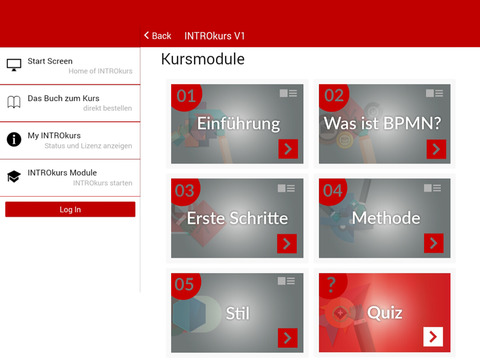The image size is (480, 360).
Task: Click the graduation cap icon for INTROkurs Module
Action: tap(14, 176)
